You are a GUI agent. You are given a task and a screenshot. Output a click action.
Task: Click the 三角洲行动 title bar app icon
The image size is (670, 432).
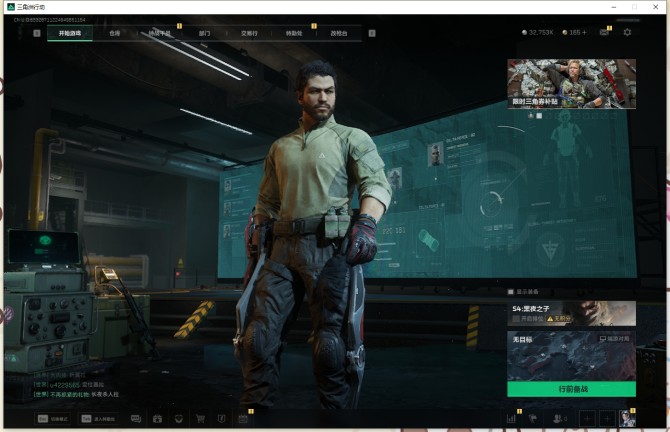[x=11, y=7]
